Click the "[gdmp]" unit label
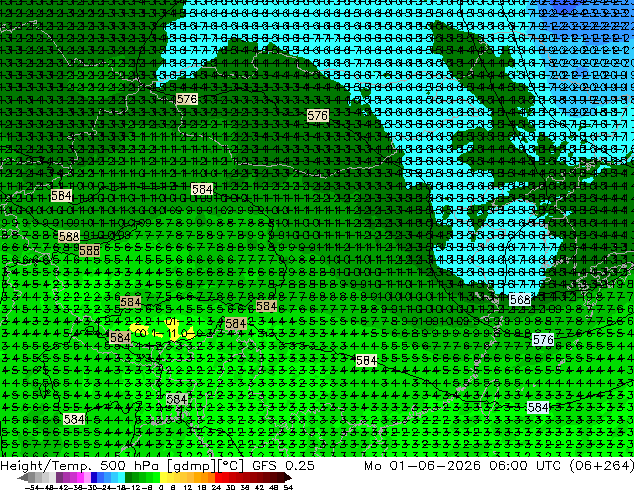This screenshot has width=634, height=490. click(x=190, y=466)
